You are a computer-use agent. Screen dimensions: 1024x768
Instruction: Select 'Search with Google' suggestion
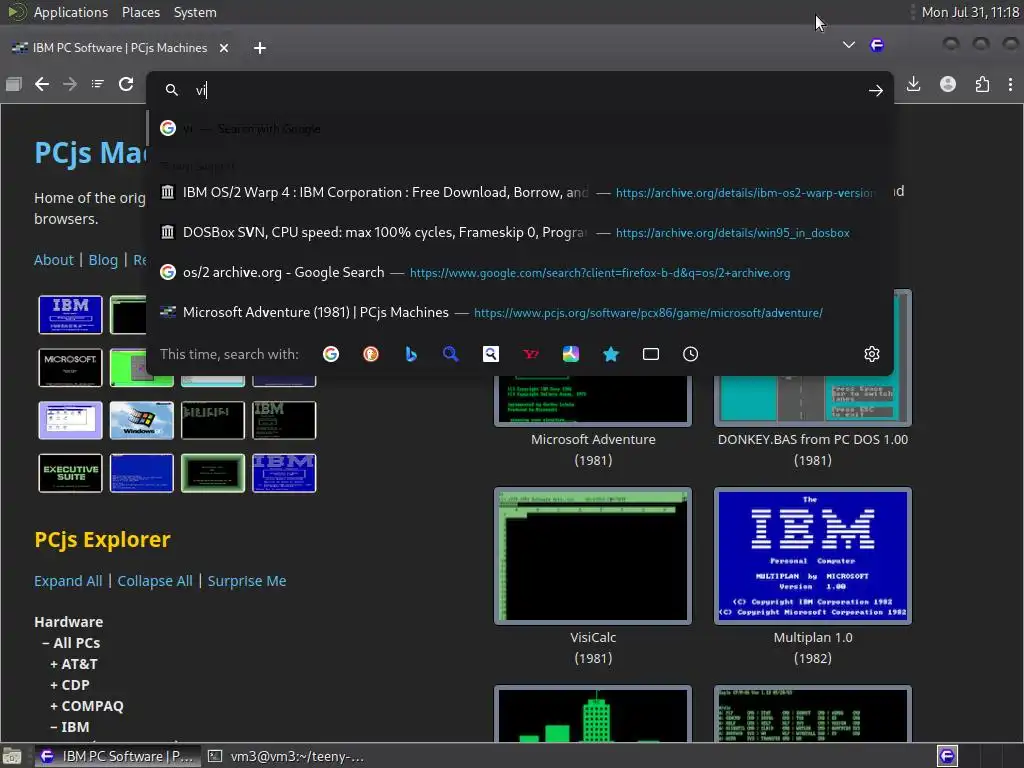coord(519,129)
